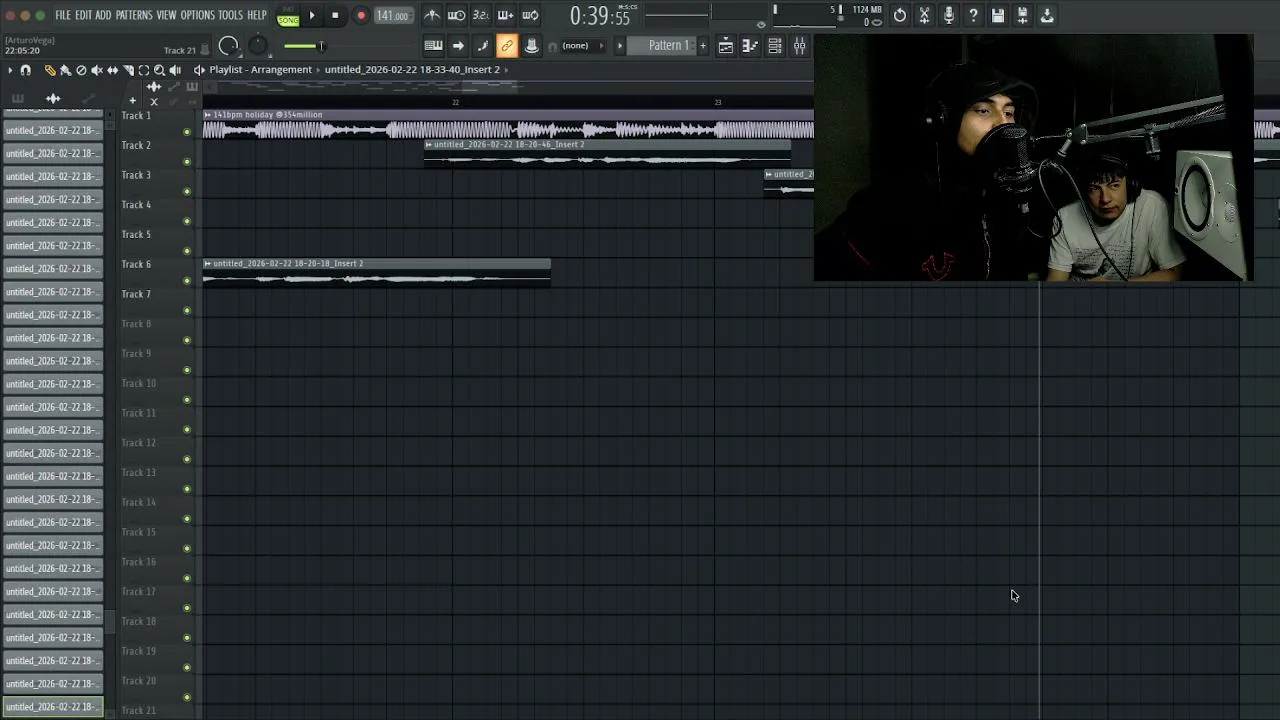Open the Piano roll window icon
Viewport: 1280px width, 720px height.
750,46
